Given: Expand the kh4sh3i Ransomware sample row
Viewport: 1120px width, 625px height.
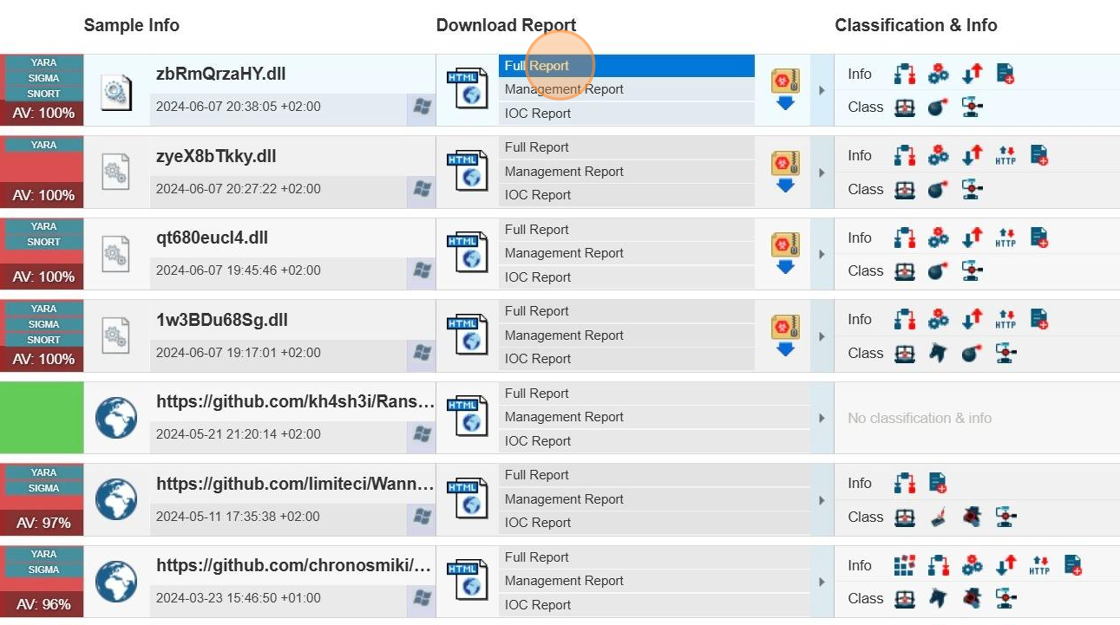Looking at the screenshot, I should (x=822, y=416).
